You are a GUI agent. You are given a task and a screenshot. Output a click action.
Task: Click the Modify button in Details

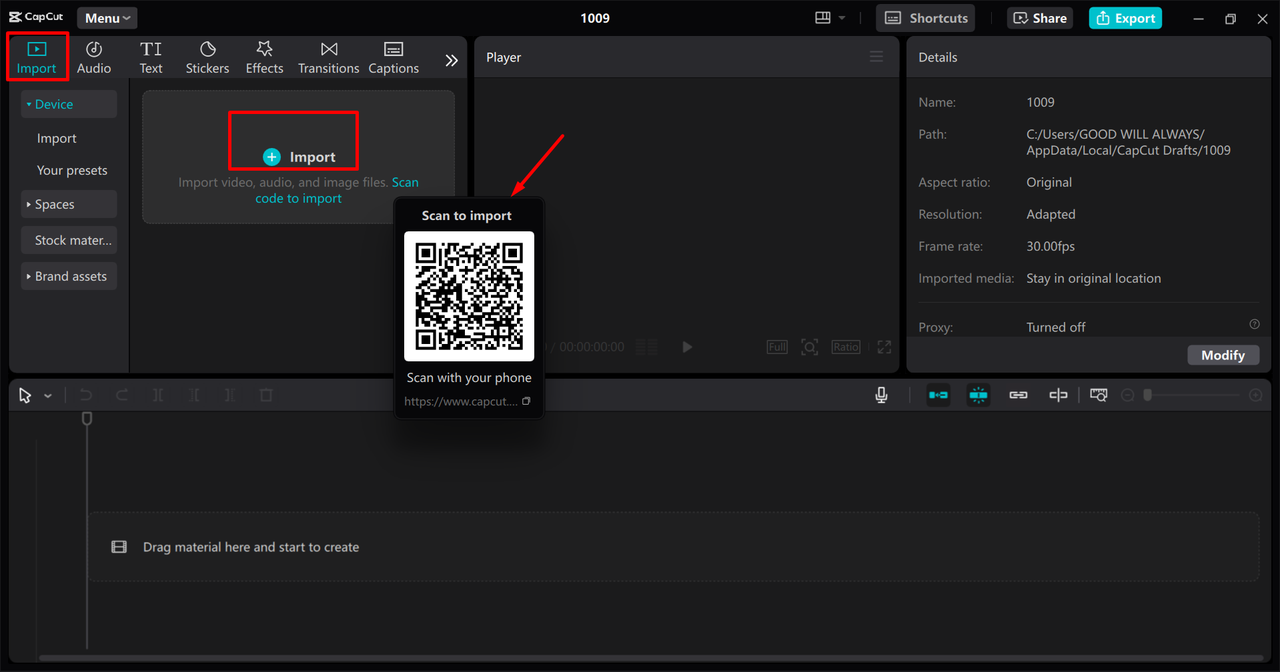coord(1223,355)
